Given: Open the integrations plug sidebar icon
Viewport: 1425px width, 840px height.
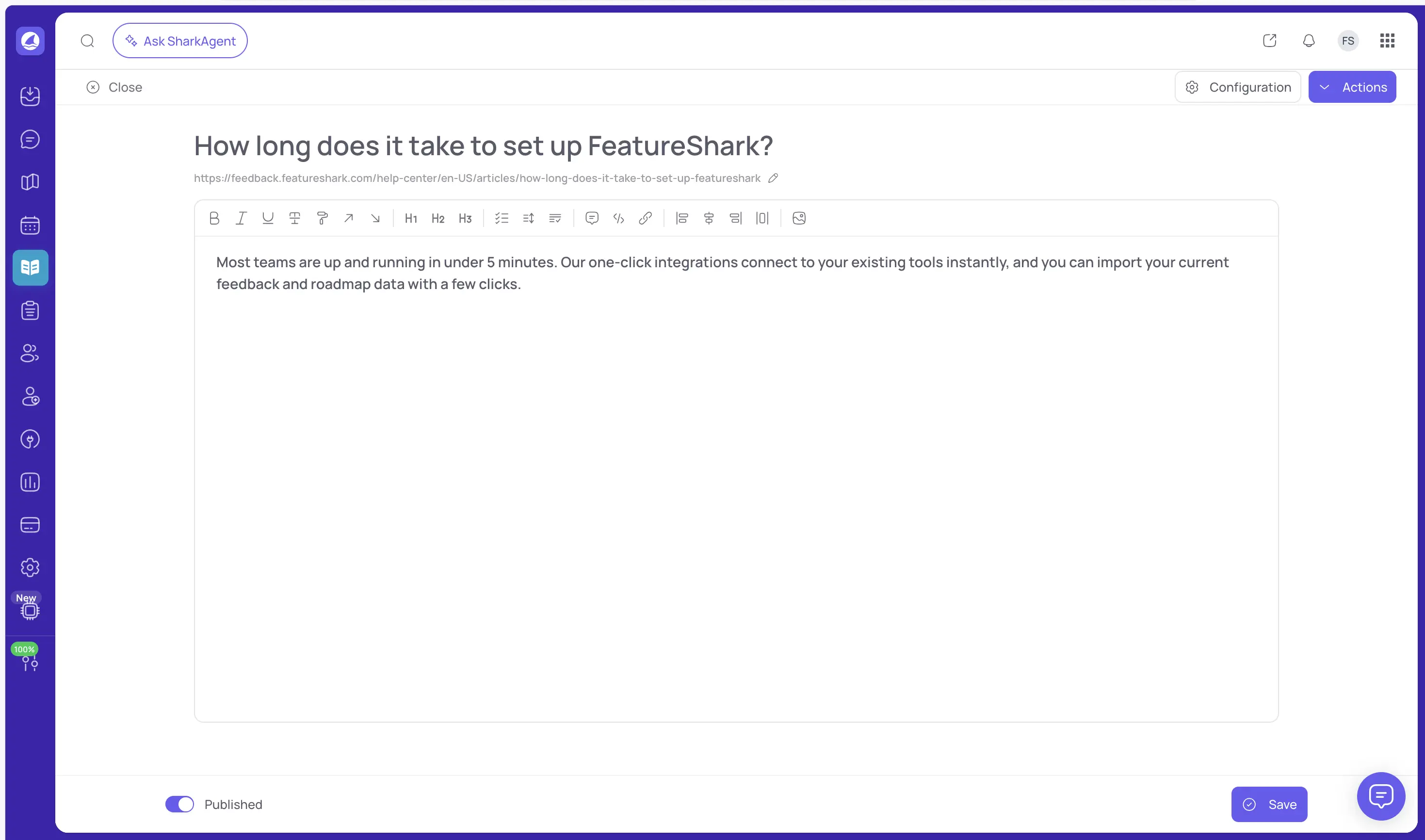Looking at the screenshot, I should tap(30, 439).
